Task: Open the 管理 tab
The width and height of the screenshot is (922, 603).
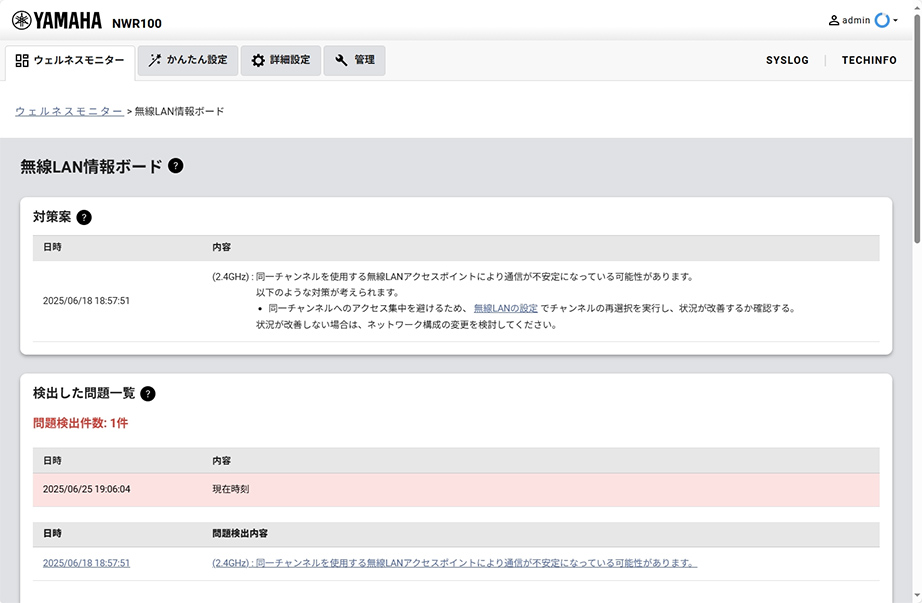Action: coord(354,60)
